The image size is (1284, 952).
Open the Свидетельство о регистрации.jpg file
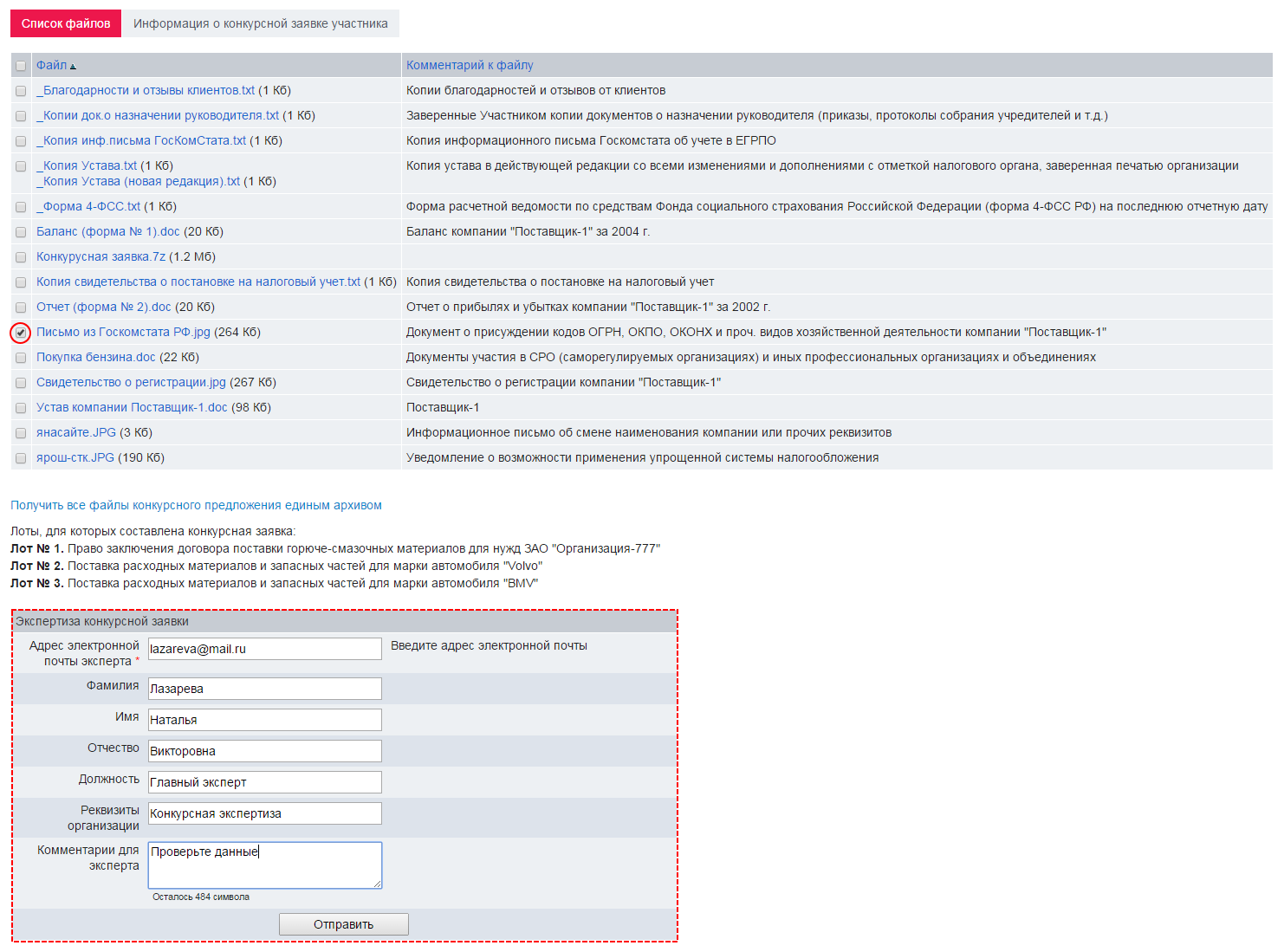pyautogui.click(x=131, y=382)
